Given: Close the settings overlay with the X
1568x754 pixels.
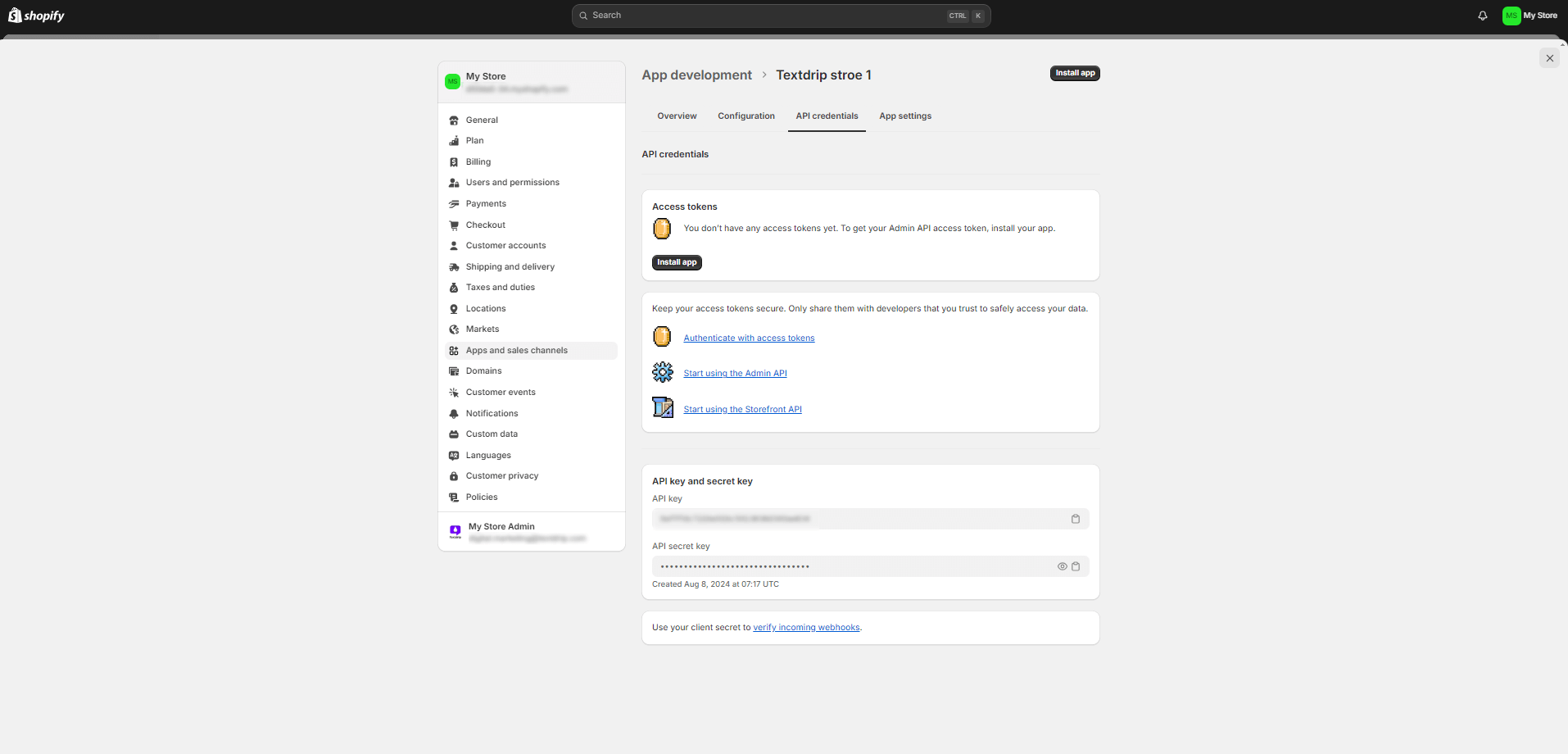Looking at the screenshot, I should (1548, 57).
